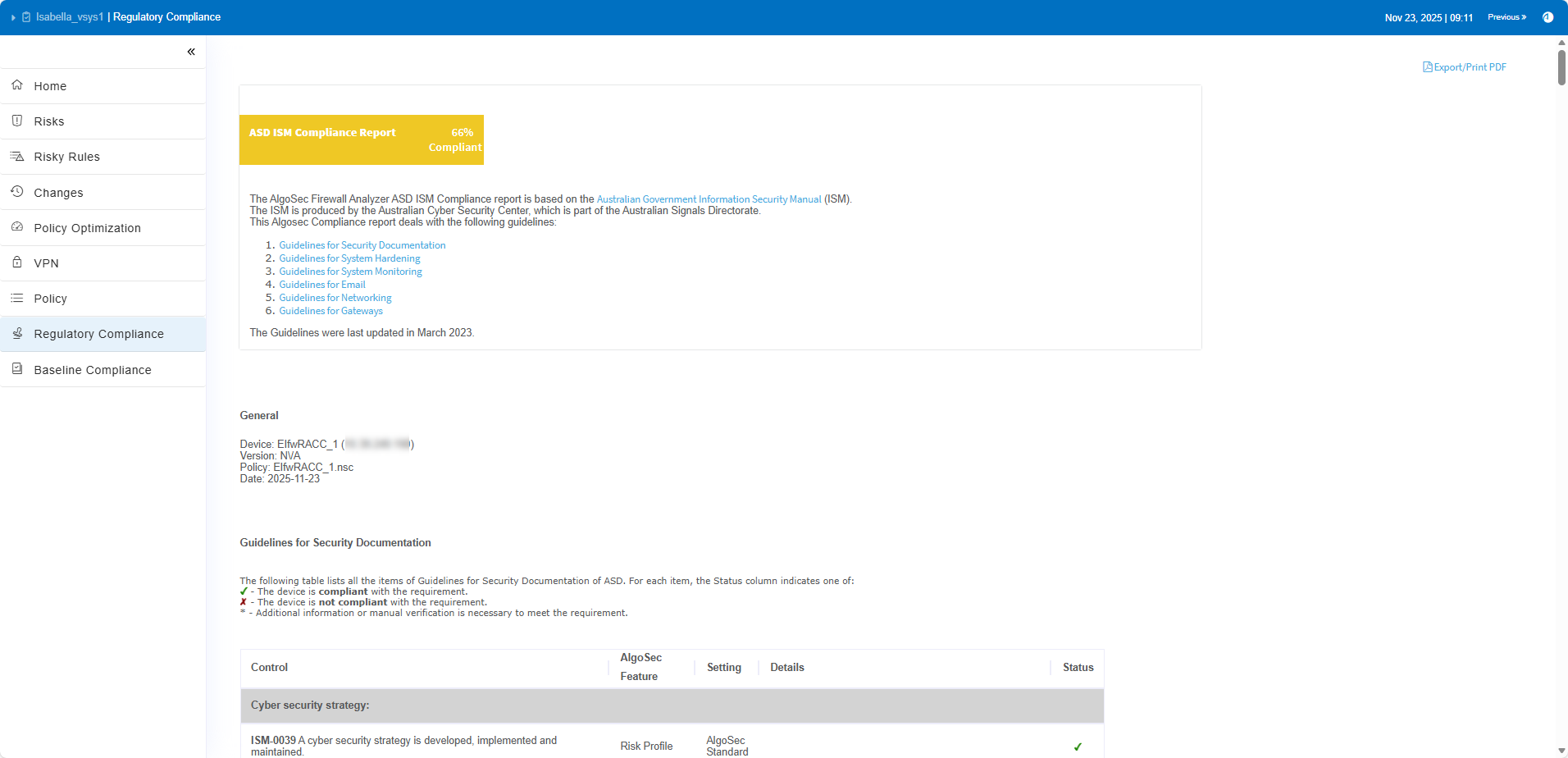
Task: Jump to Guidelines for System Hardening
Action: tap(349, 258)
